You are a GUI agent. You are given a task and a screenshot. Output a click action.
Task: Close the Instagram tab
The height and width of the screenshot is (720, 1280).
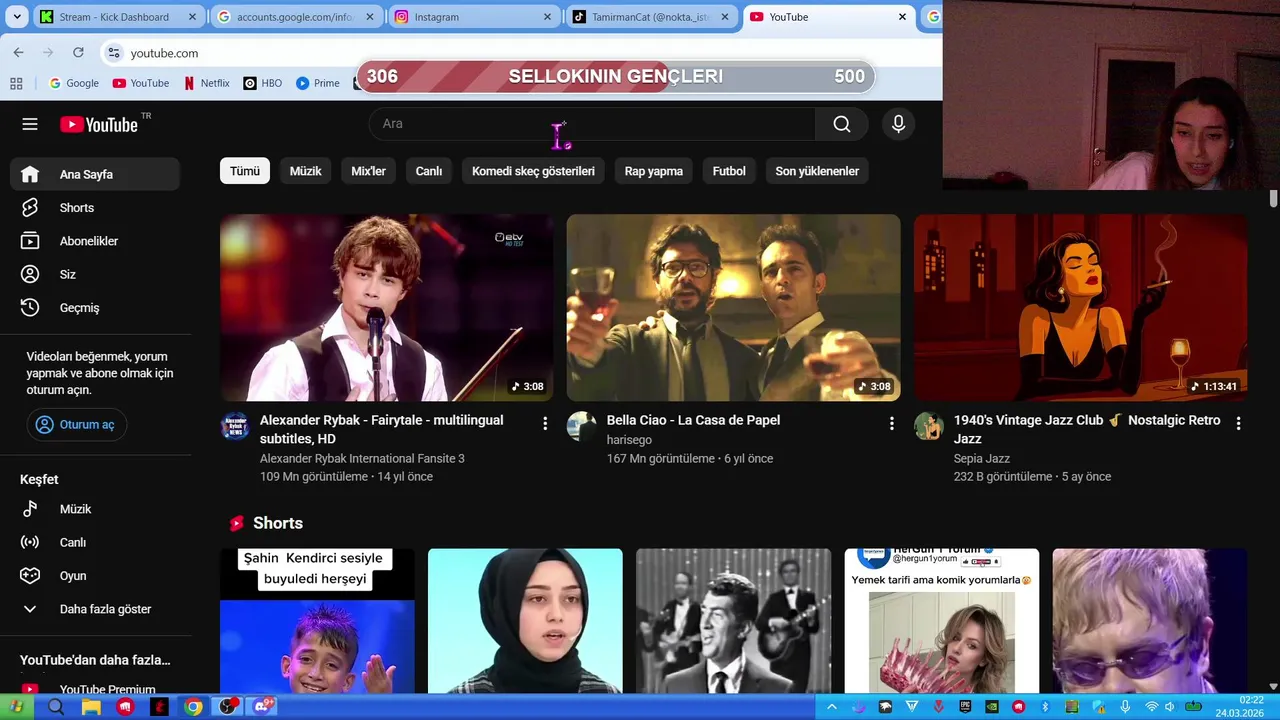[547, 17]
